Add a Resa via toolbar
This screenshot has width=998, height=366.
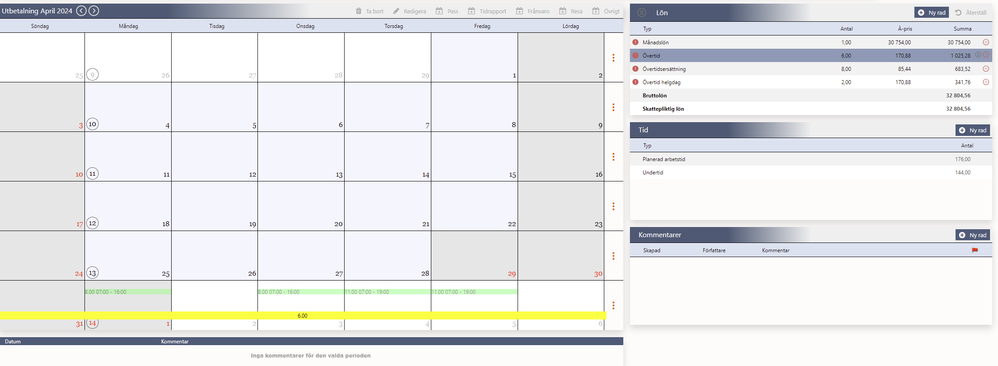pyautogui.click(x=571, y=11)
